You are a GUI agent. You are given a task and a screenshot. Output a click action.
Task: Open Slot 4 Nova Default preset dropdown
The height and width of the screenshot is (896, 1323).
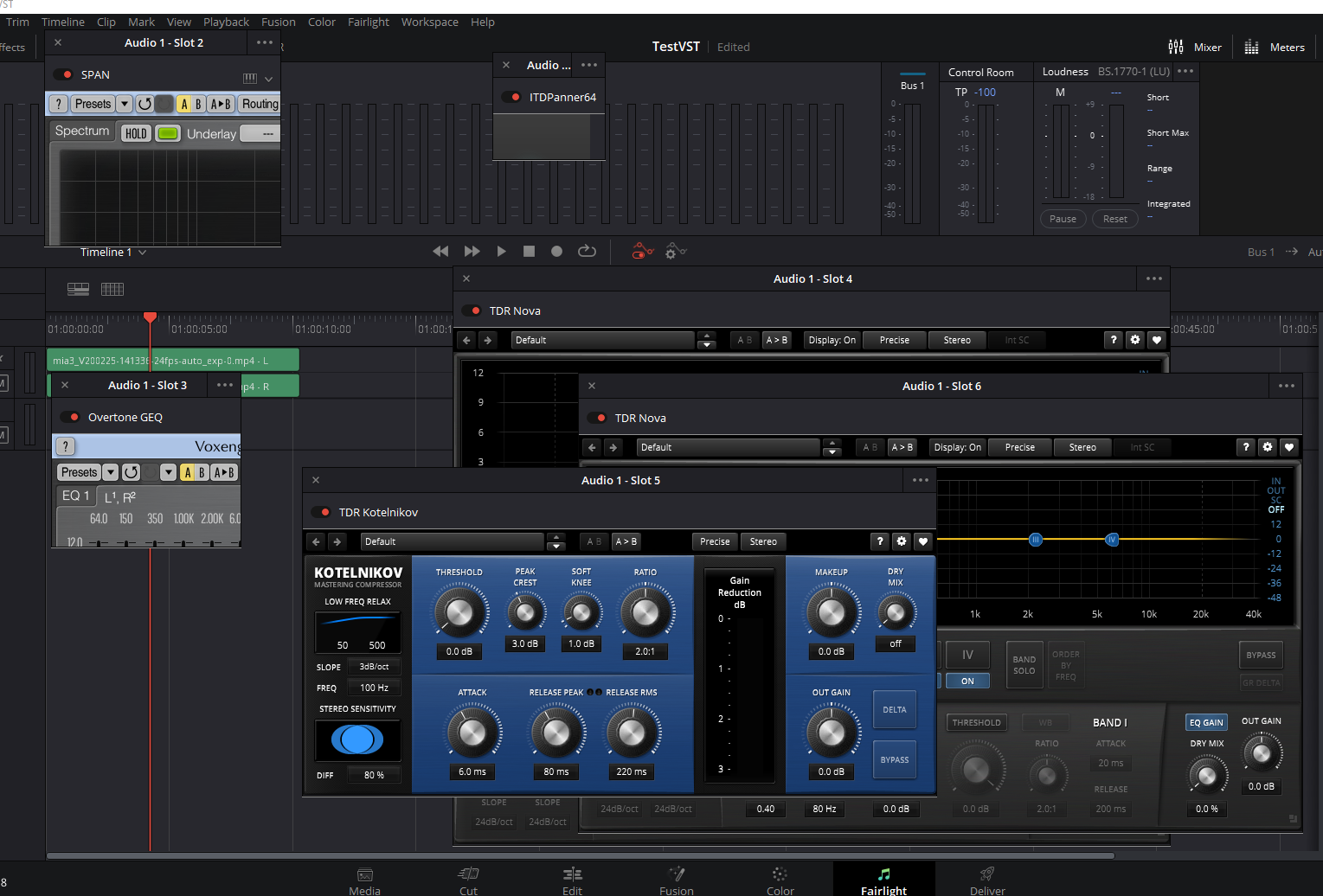pos(603,340)
